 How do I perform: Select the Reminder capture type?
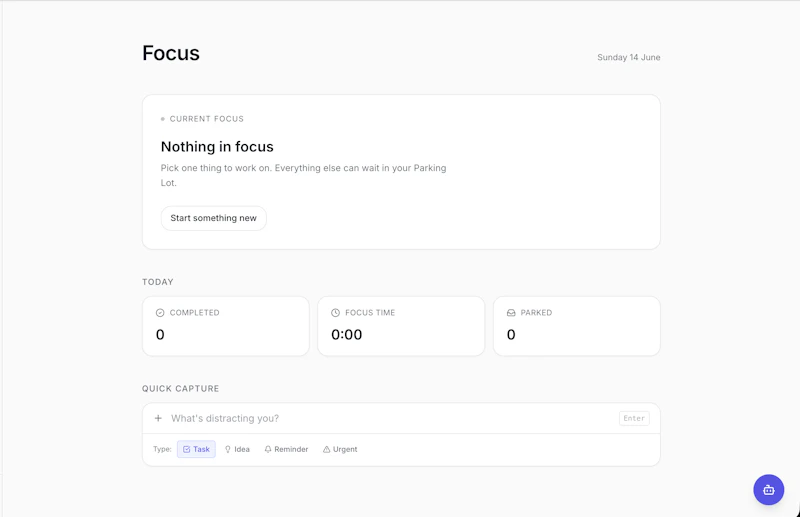coord(286,449)
